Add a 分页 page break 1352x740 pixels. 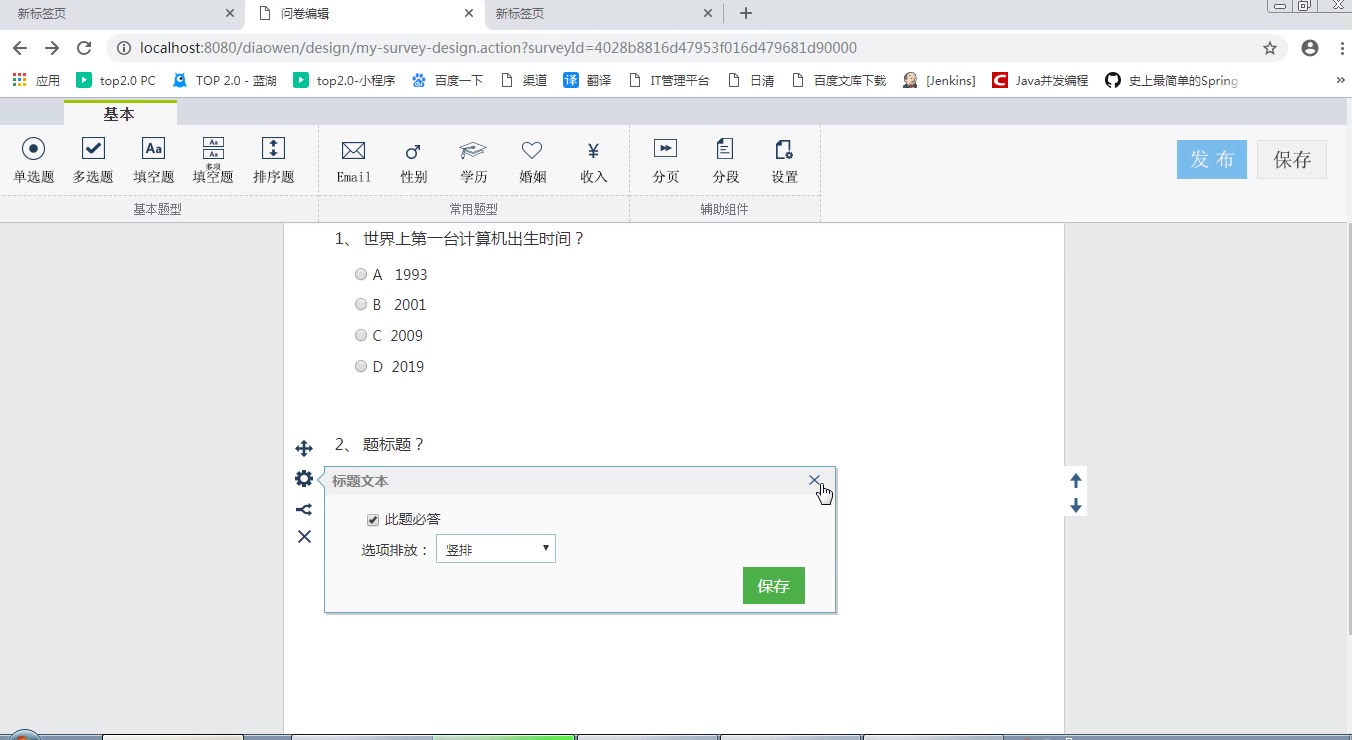[665, 160]
